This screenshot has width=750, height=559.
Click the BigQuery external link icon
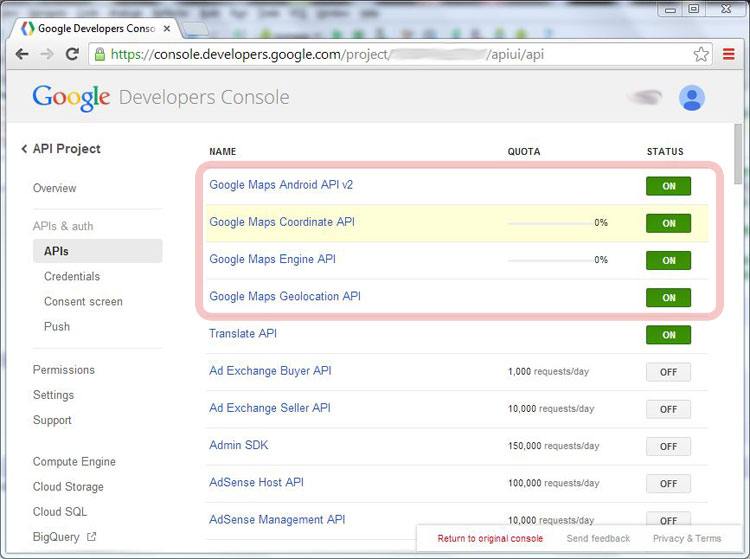(x=91, y=537)
